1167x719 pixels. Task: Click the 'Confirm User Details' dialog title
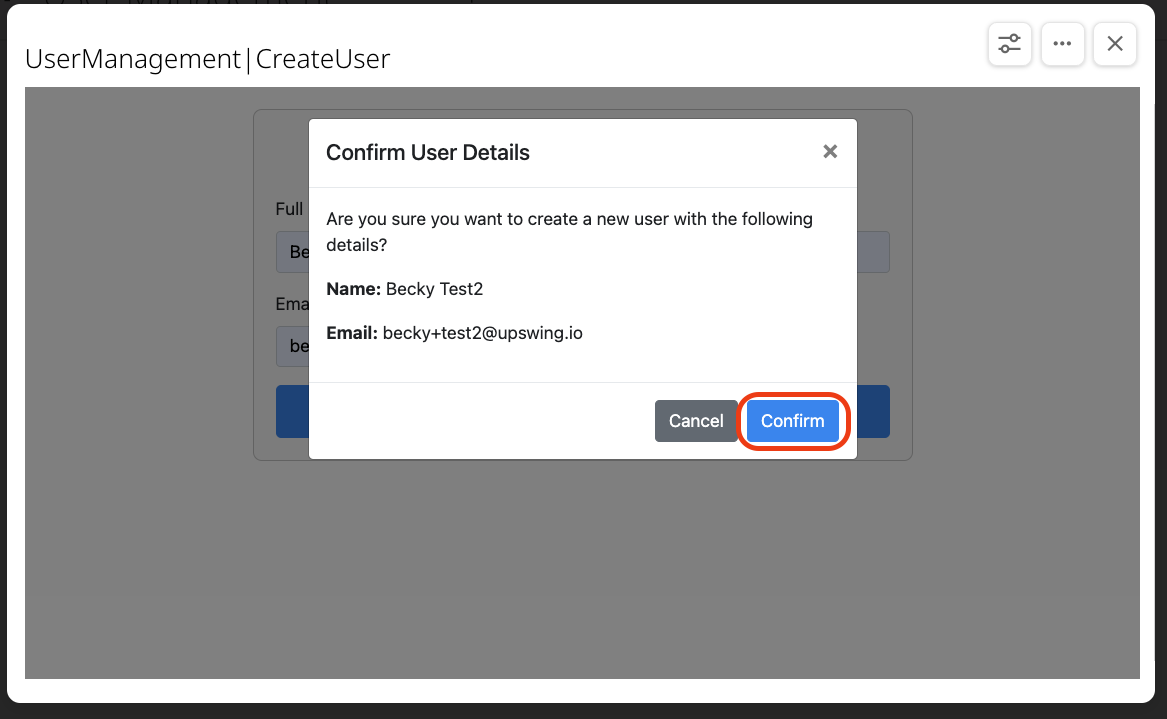(x=428, y=153)
